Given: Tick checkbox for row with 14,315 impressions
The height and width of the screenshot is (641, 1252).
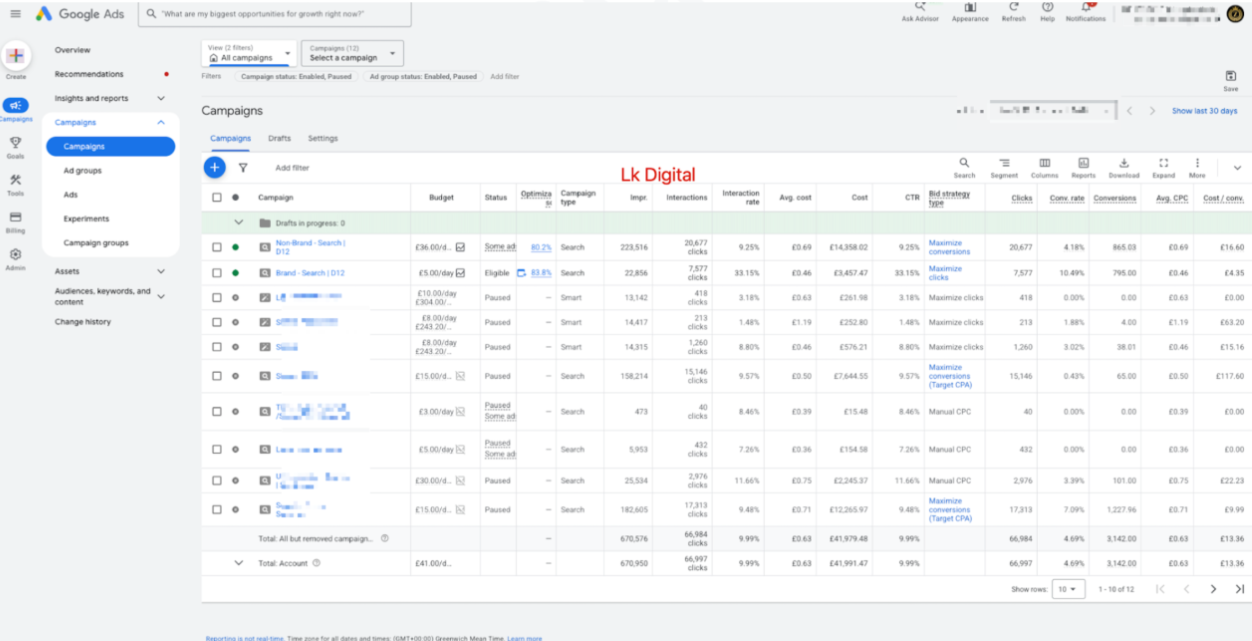Looking at the screenshot, I should 217,347.
